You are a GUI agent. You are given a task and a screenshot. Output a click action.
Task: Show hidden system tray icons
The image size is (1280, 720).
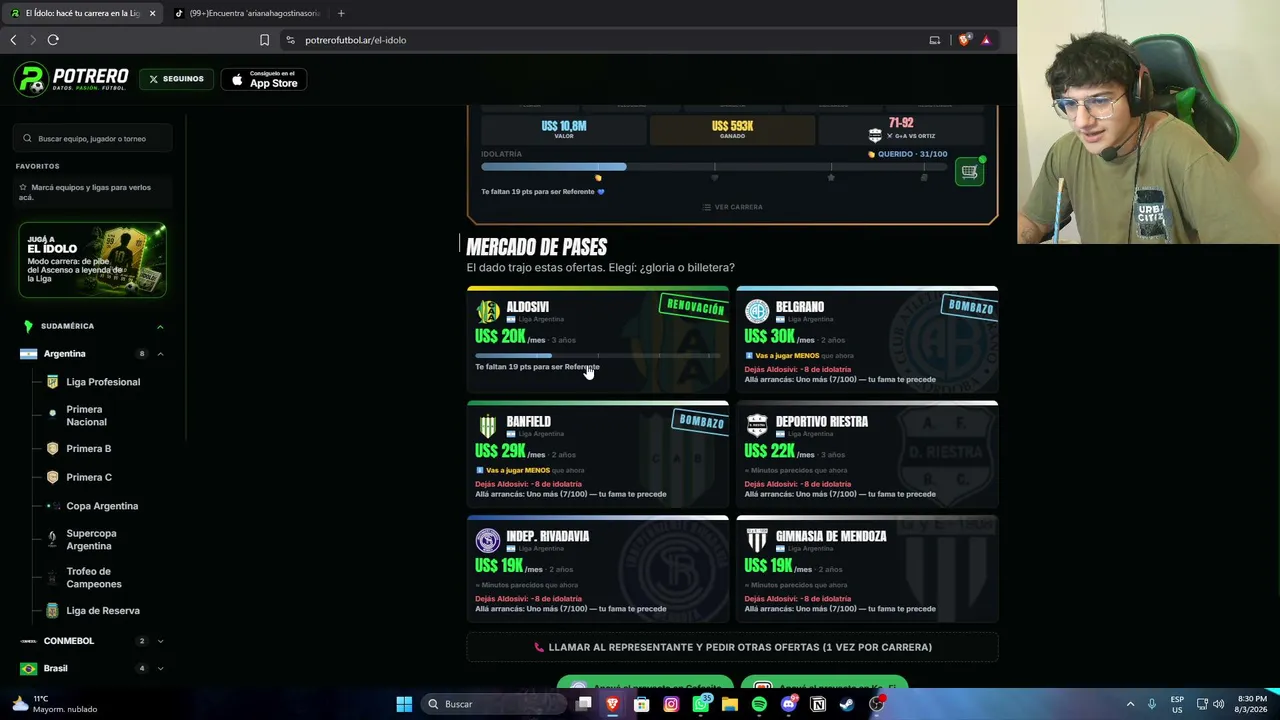pyautogui.click(x=1130, y=704)
